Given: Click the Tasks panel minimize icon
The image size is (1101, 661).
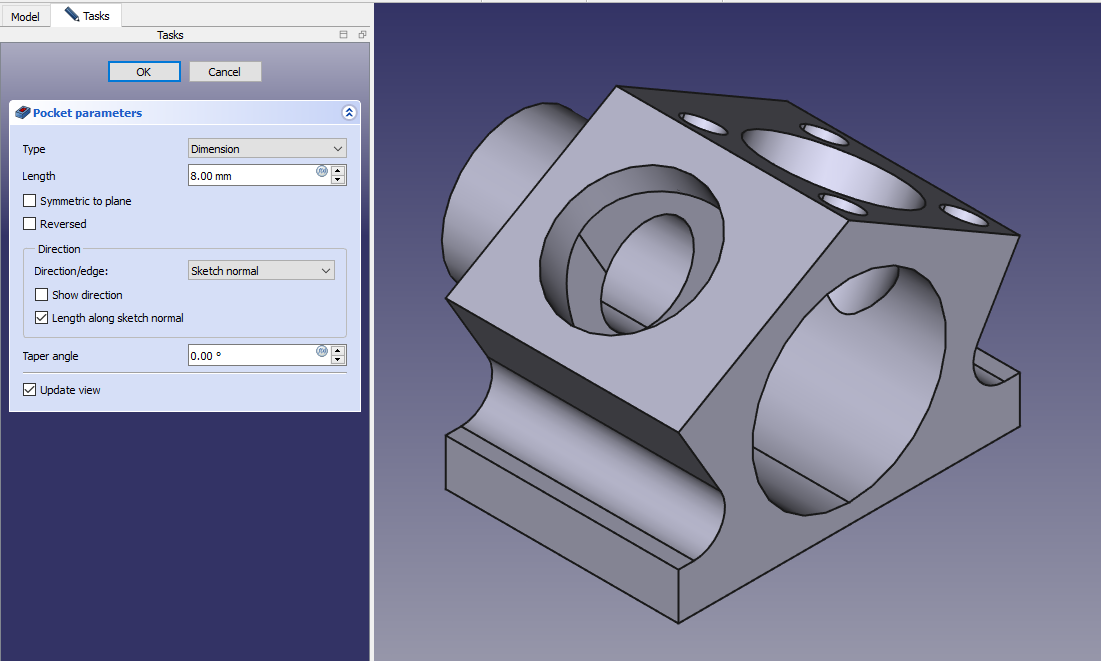Looking at the screenshot, I should 344,35.
